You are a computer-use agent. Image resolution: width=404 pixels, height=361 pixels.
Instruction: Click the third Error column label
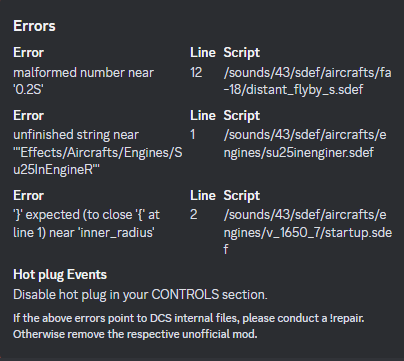28,195
